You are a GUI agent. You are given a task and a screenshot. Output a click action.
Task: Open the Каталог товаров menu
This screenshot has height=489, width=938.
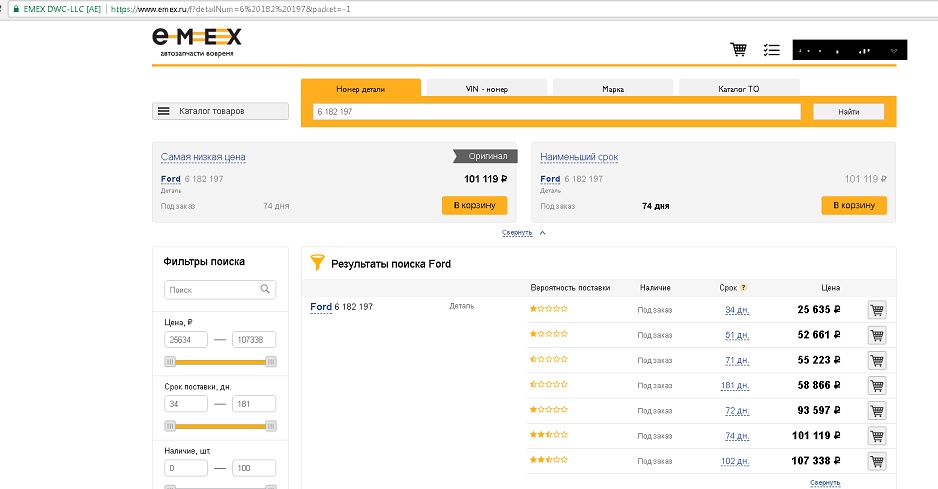pyautogui.click(x=220, y=111)
